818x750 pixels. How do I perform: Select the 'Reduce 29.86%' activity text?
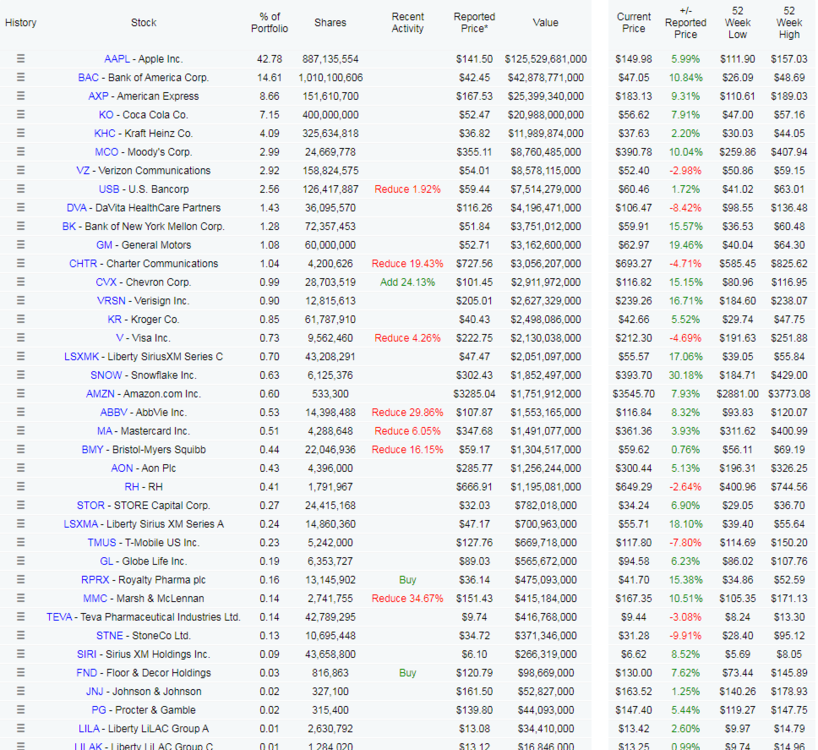[x=407, y=413]
